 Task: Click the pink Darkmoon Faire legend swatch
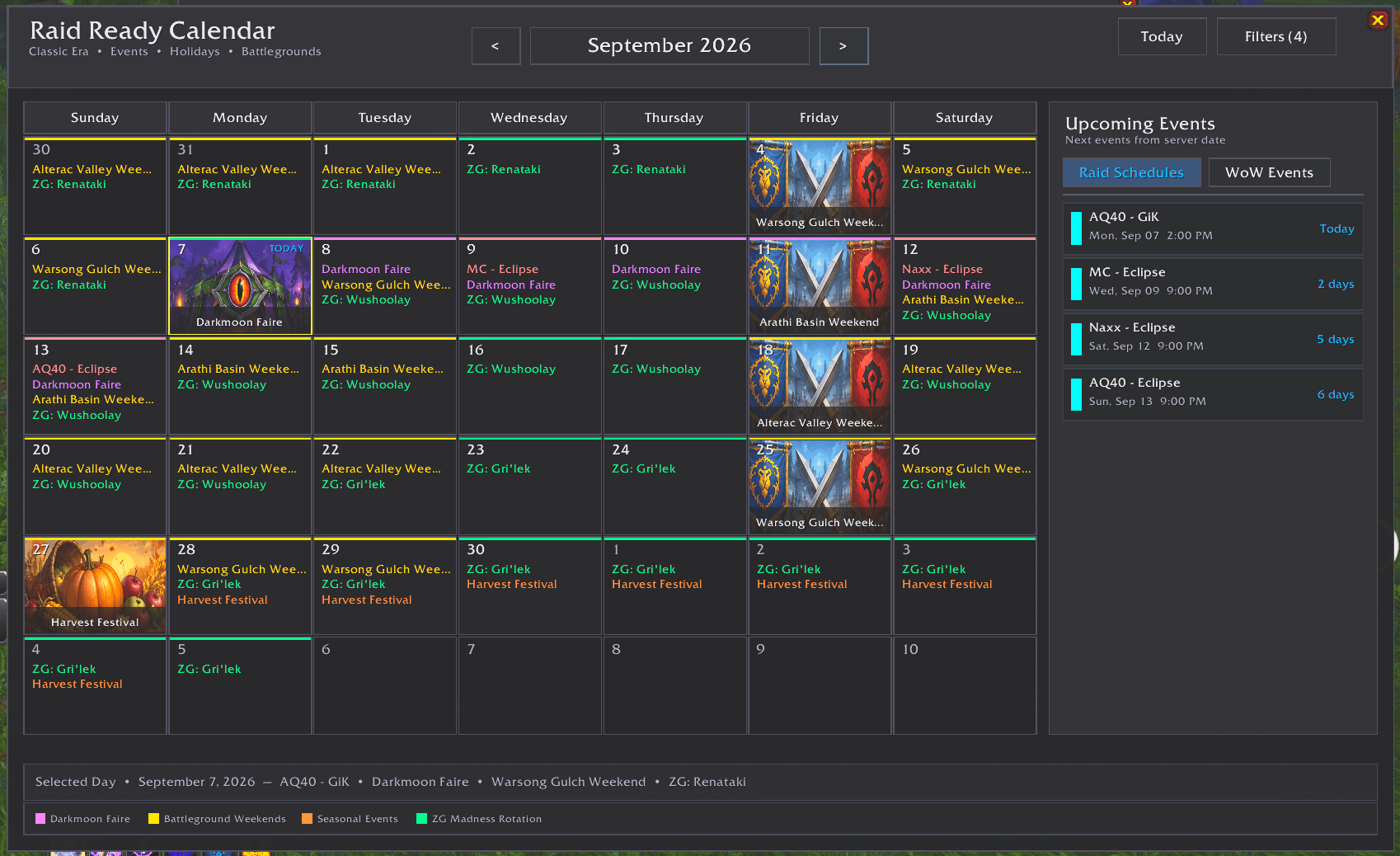(40, 819)
